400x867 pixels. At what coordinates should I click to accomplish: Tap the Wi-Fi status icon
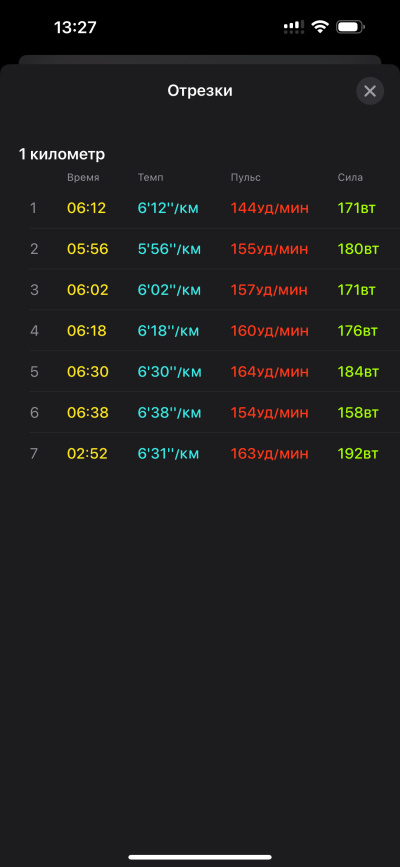[320, 27]
